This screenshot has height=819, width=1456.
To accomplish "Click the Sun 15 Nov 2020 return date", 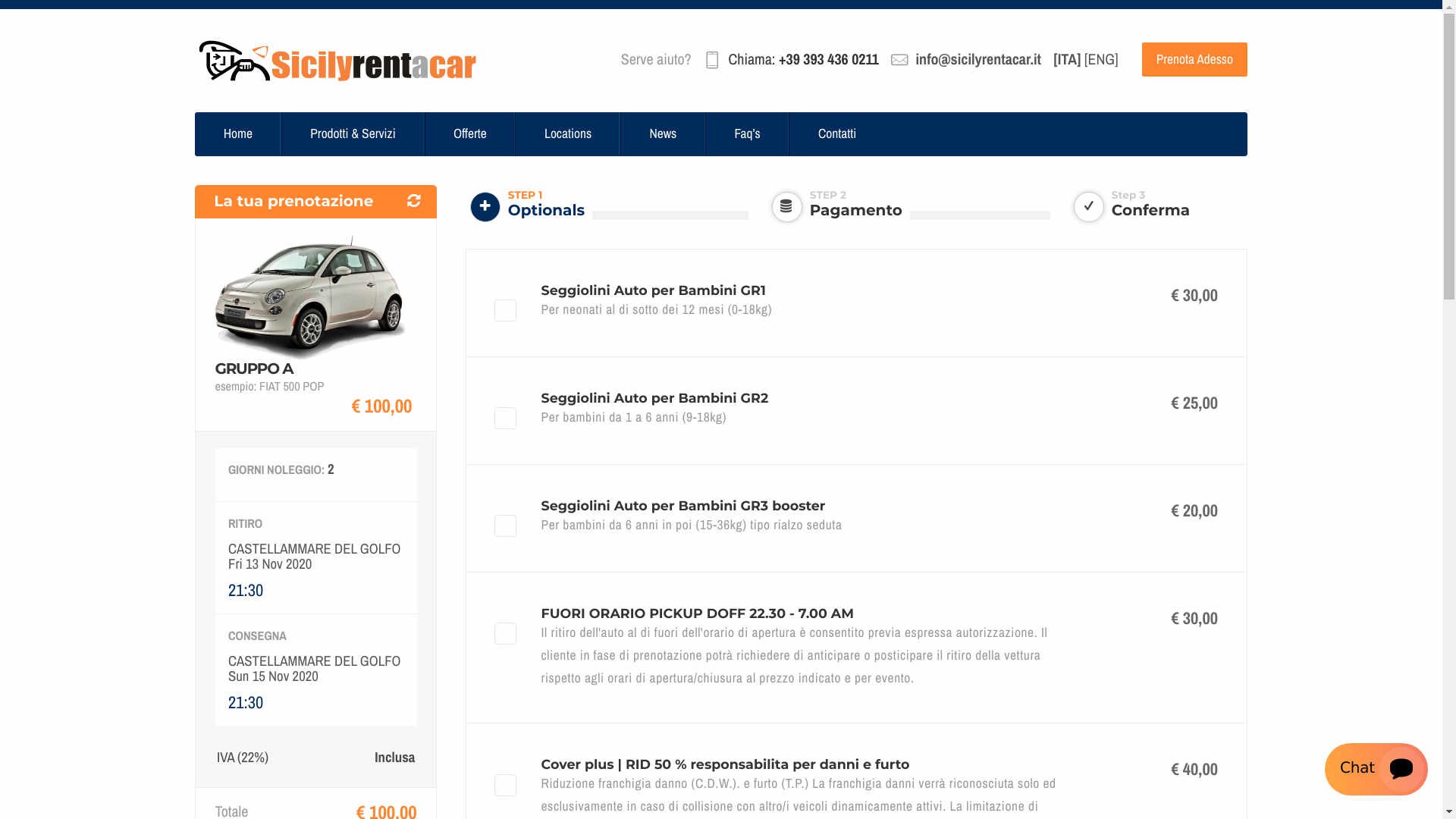I will coord(273,676).
